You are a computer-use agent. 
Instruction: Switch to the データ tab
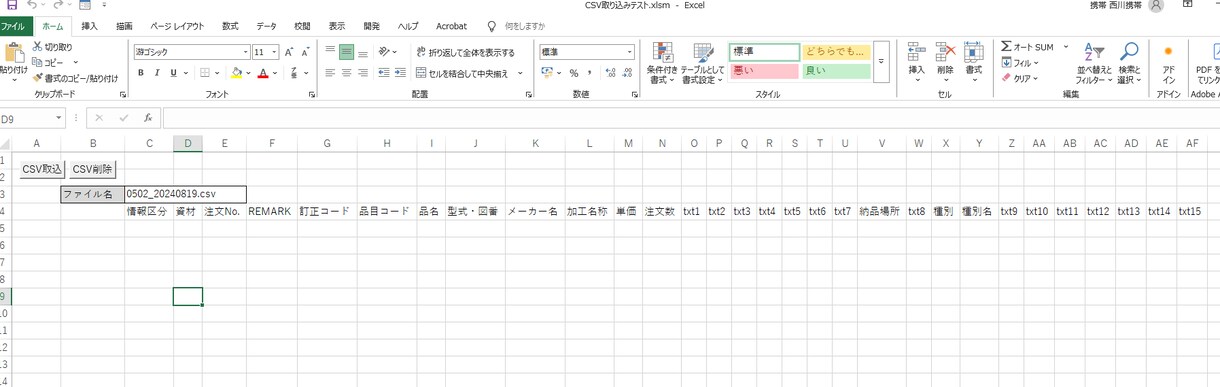pyautogui.click(x=266, y=26)
